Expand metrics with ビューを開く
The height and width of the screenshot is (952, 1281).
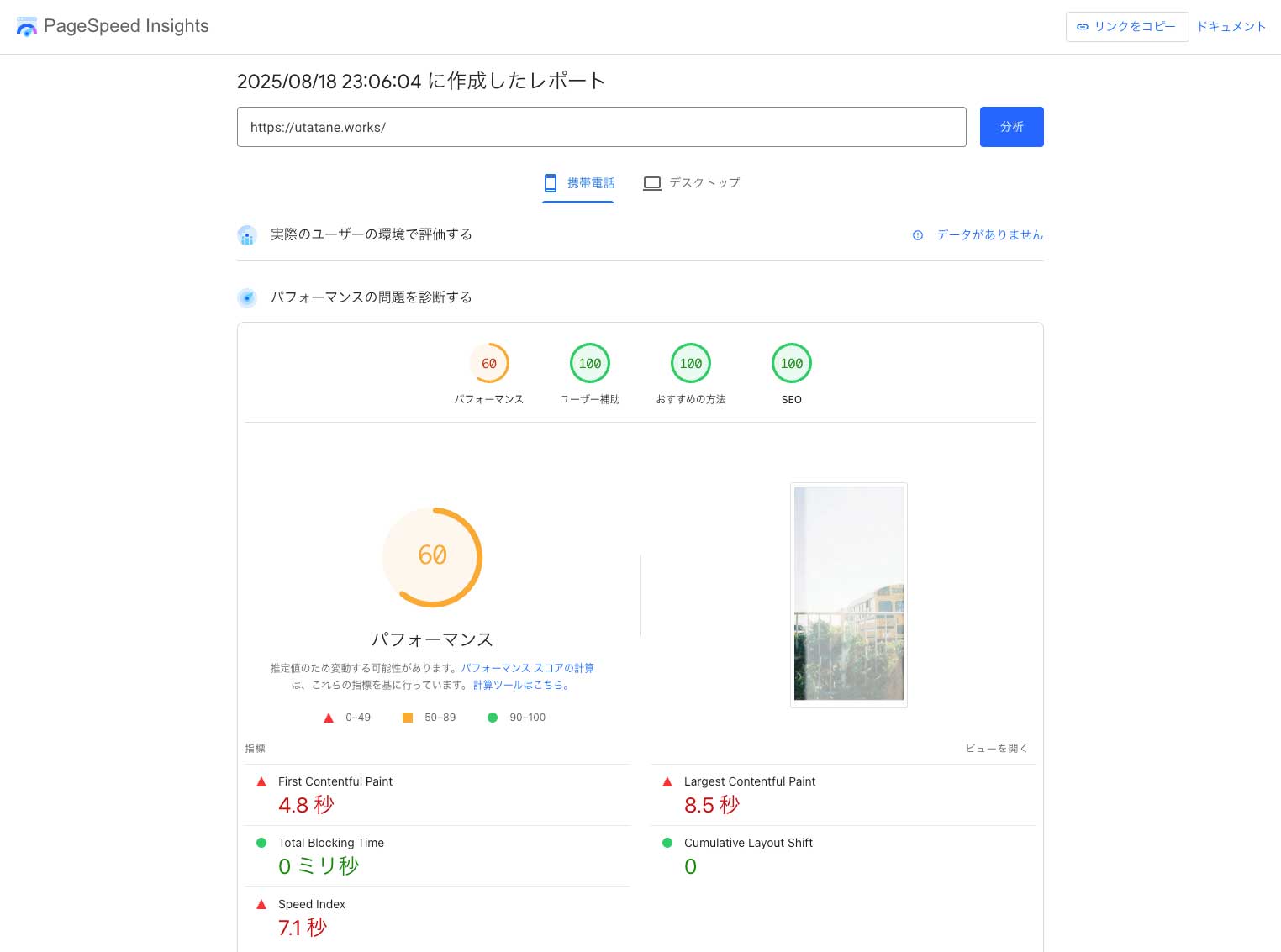point(997,749)
